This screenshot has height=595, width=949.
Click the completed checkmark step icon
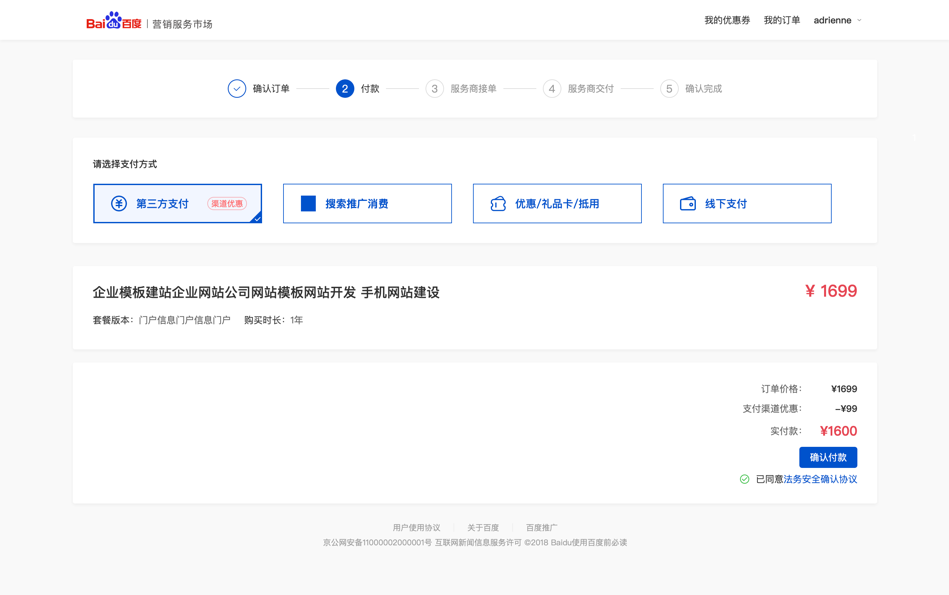(x=237, y=89)
